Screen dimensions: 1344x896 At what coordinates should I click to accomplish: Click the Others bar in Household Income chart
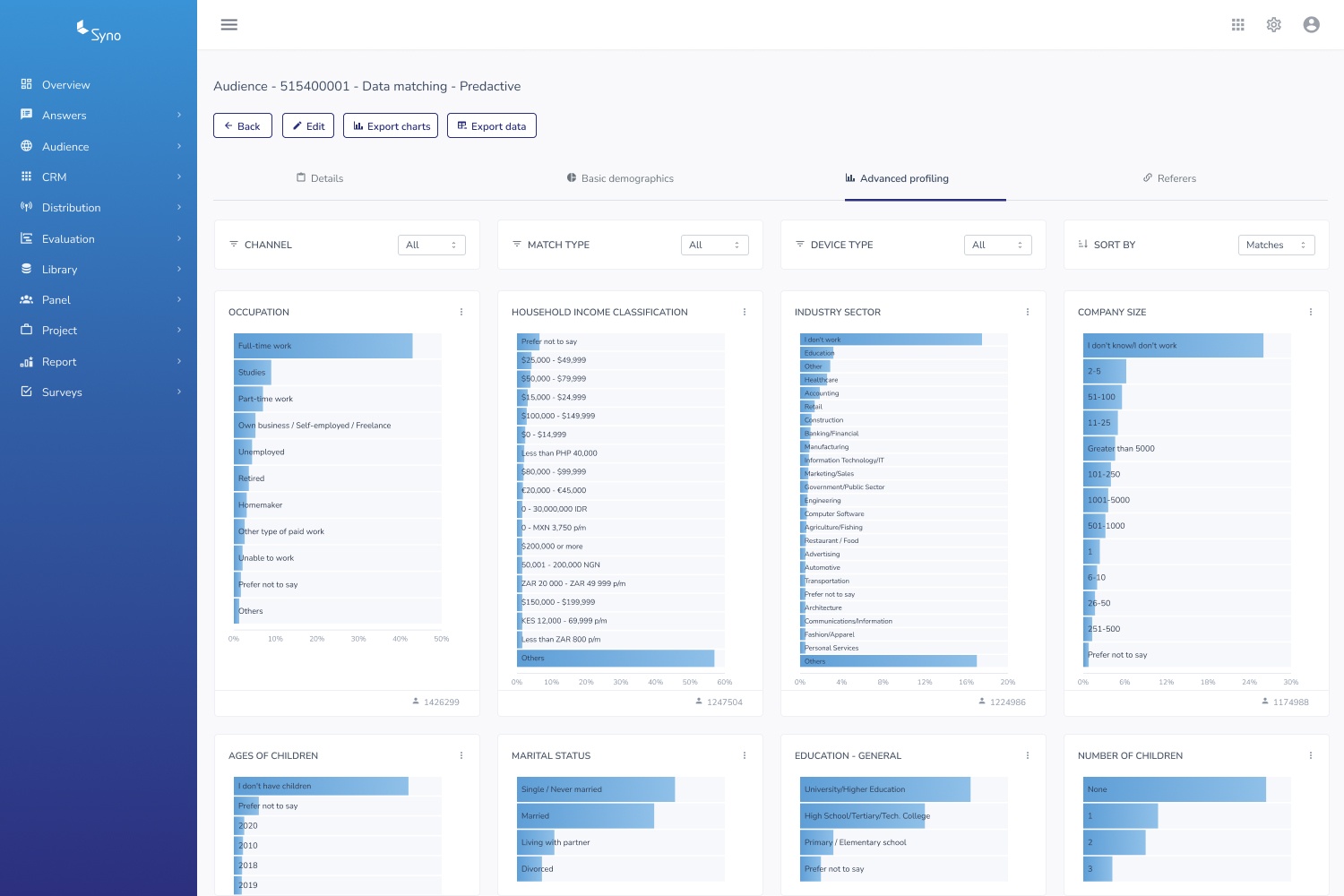coord(616,659)
